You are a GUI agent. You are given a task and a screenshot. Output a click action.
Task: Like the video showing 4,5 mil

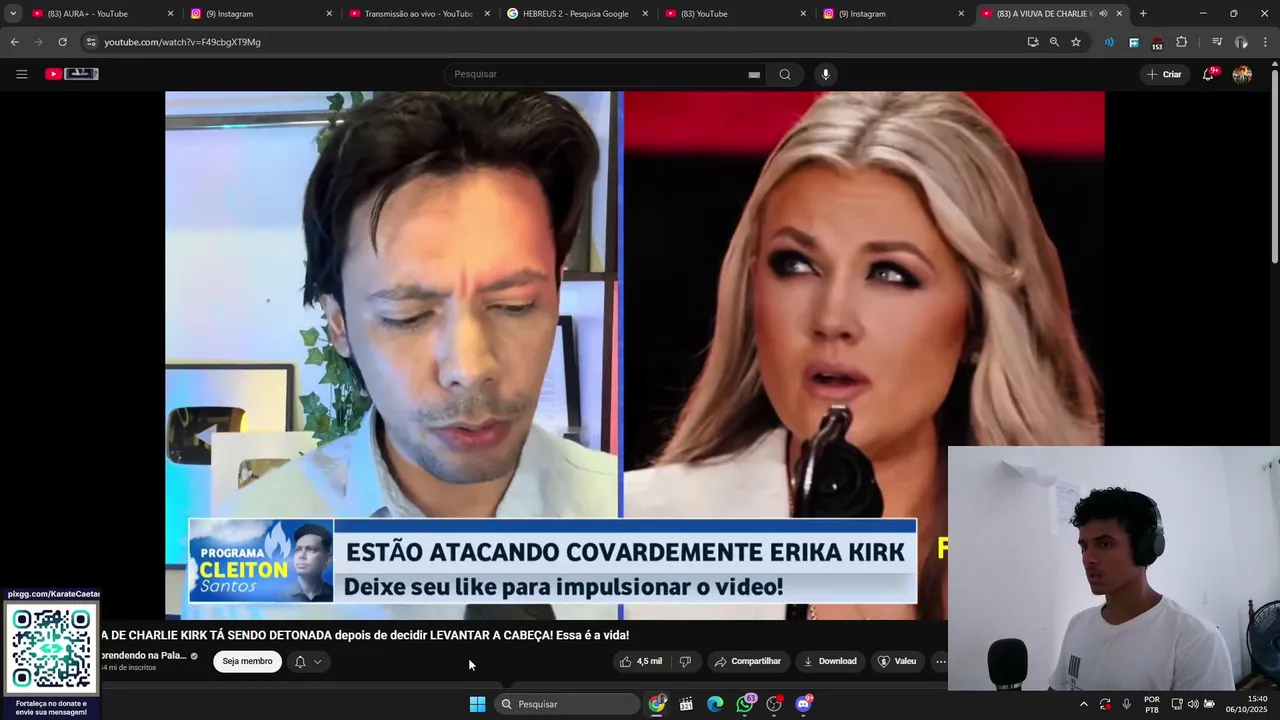click(x=640, y=661)
